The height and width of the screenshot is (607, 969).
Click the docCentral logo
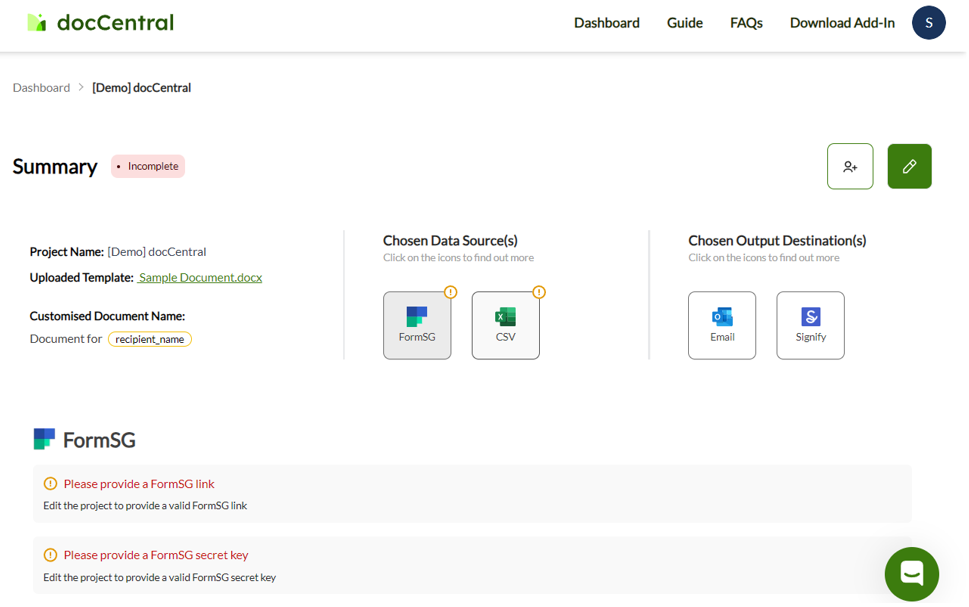coord(100,22)
